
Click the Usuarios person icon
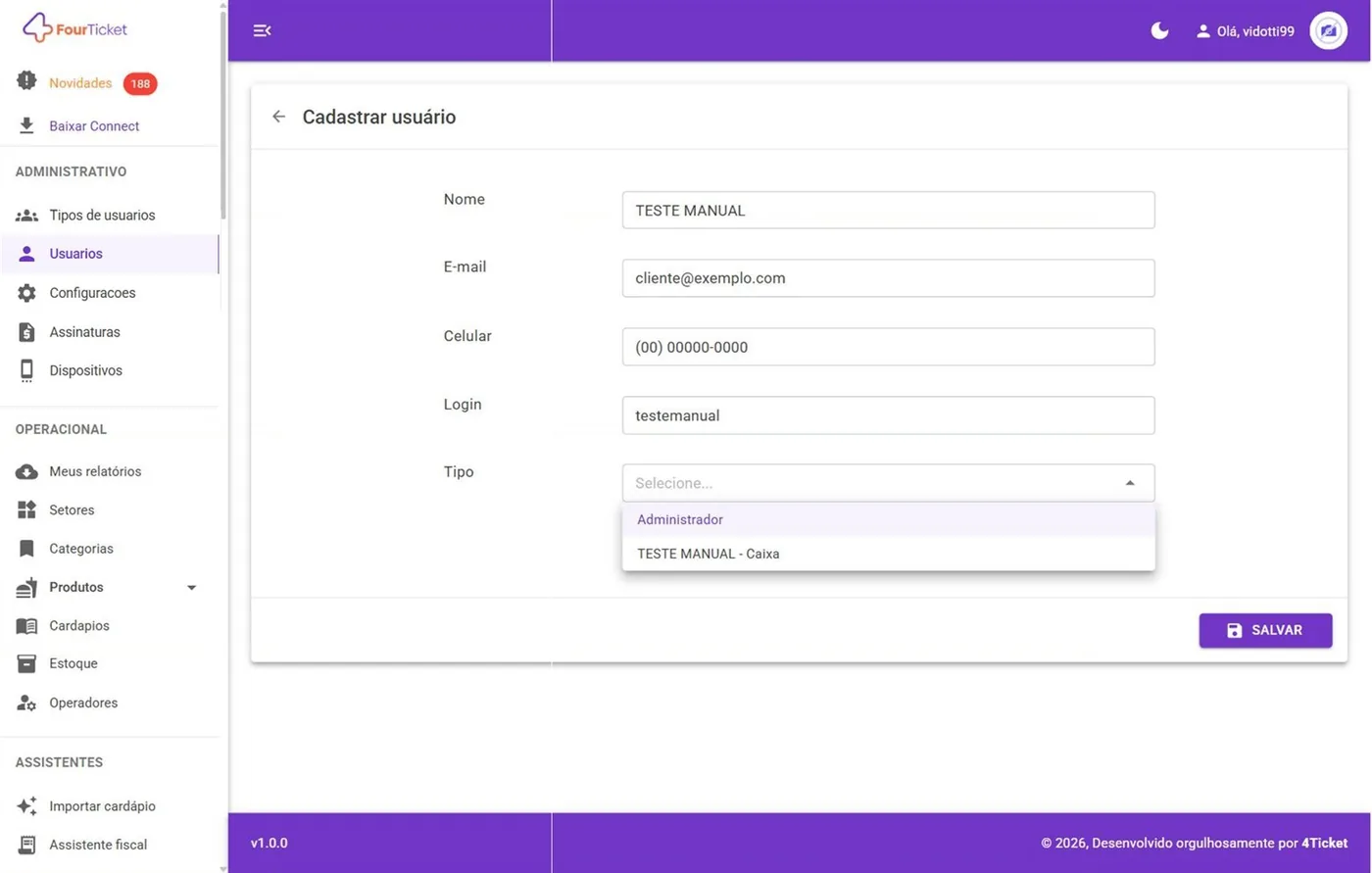27,254
